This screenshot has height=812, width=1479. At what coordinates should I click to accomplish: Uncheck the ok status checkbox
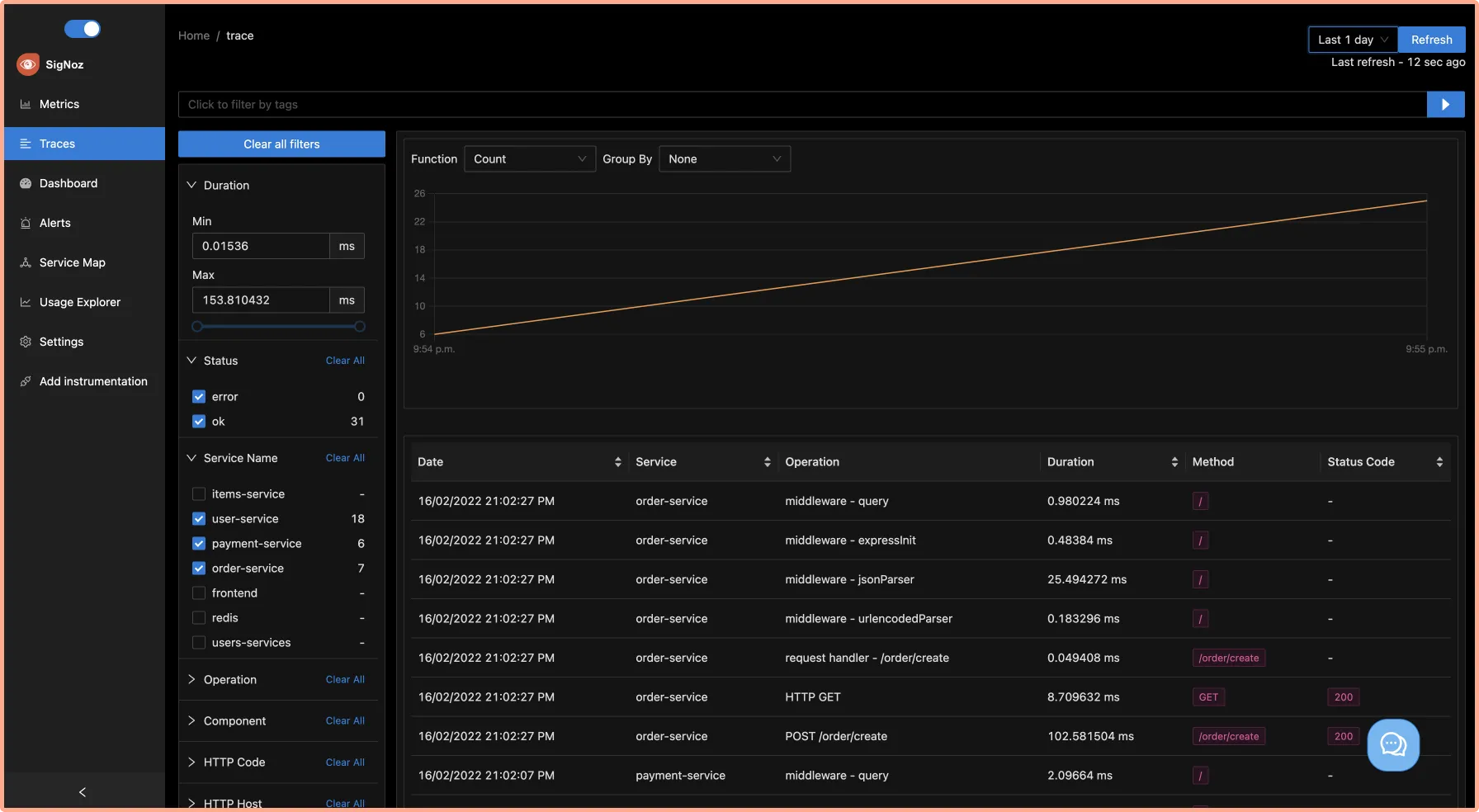click(199, 422)
